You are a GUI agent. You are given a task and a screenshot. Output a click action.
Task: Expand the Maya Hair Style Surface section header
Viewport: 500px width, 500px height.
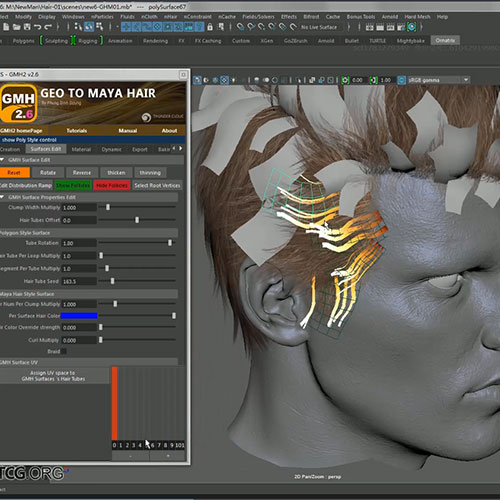coord(89,294)
